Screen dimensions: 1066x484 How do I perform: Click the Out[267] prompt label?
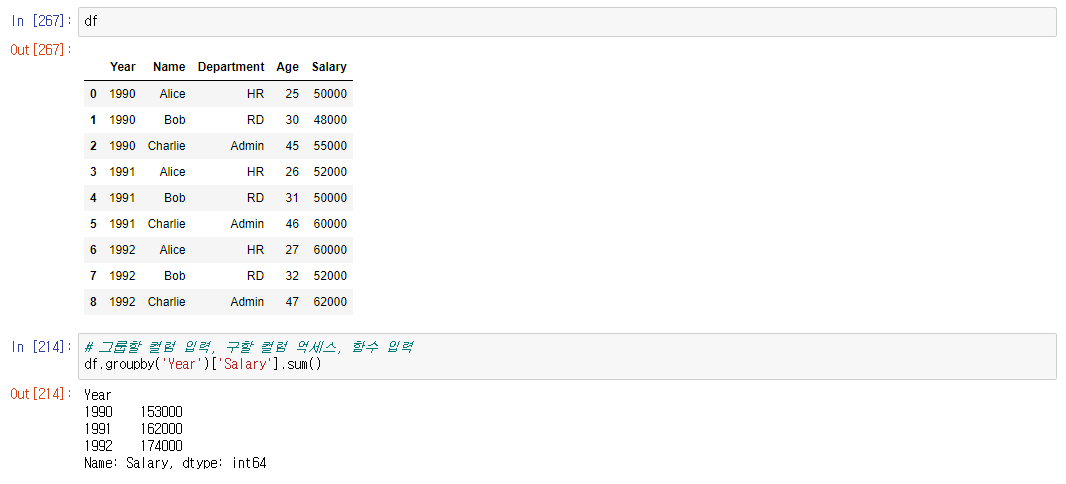click(41, 50)
